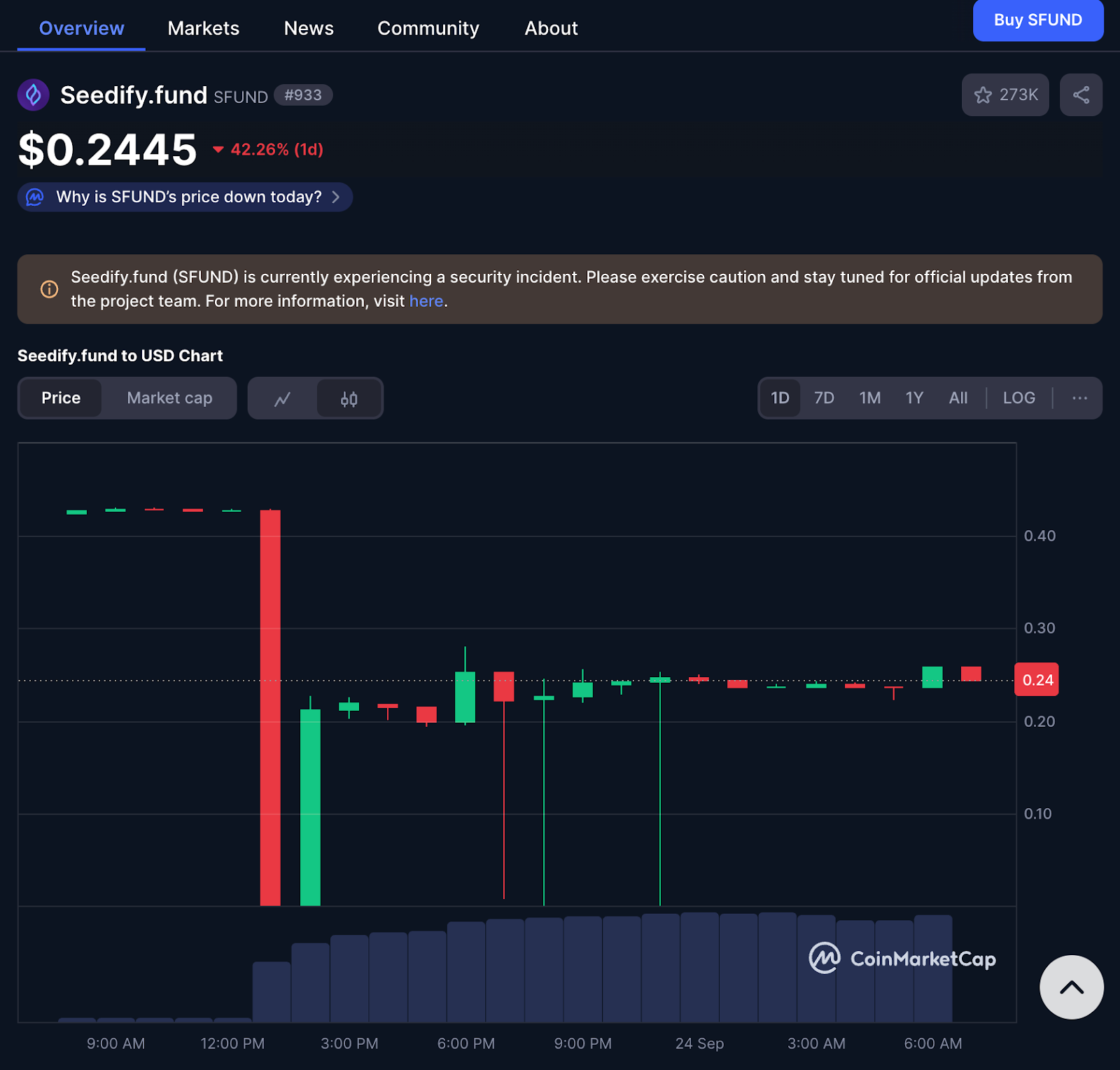Open the share icon button

[1081, 95]
